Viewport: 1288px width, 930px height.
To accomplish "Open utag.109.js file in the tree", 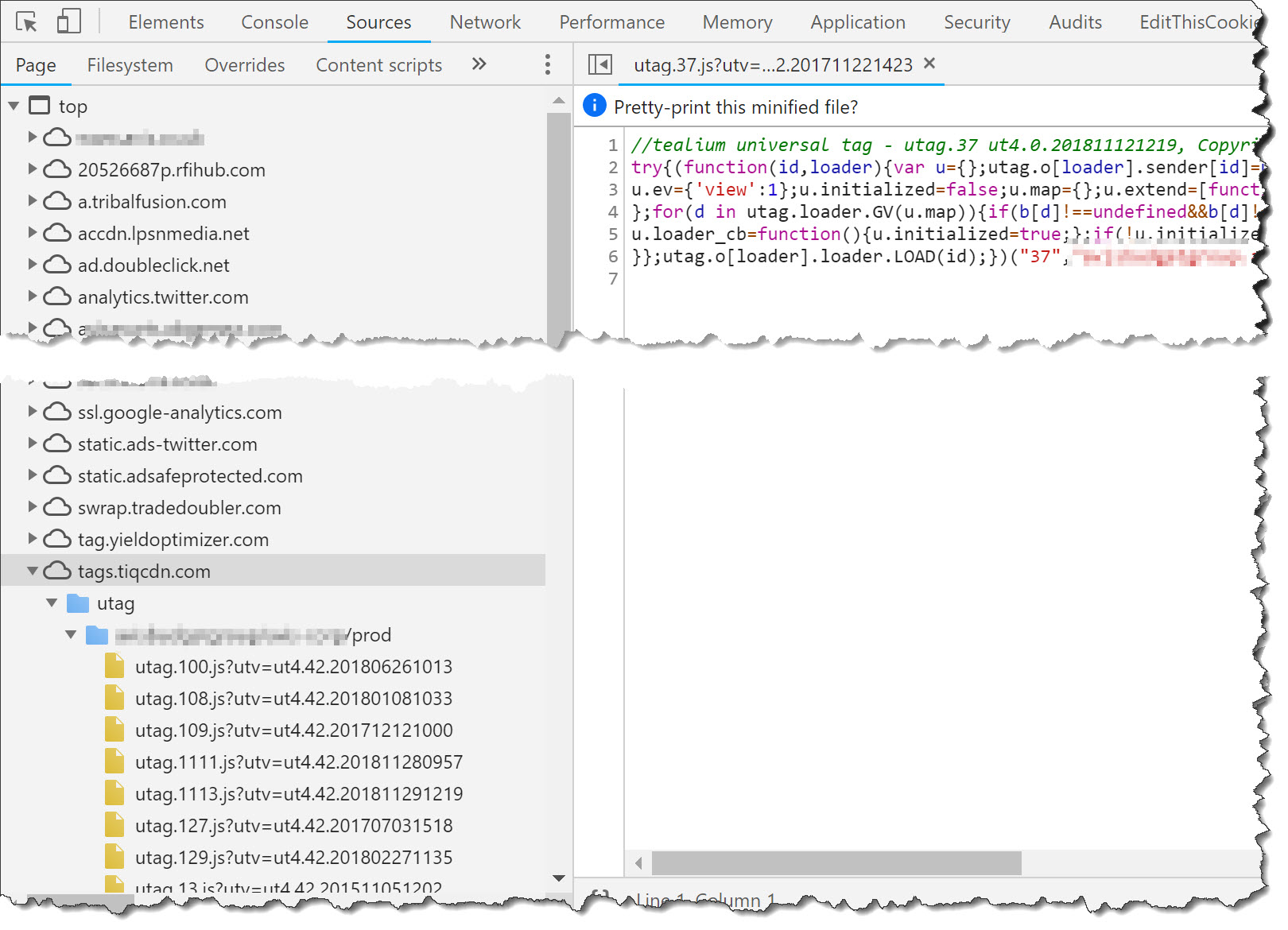I will 294,730.
